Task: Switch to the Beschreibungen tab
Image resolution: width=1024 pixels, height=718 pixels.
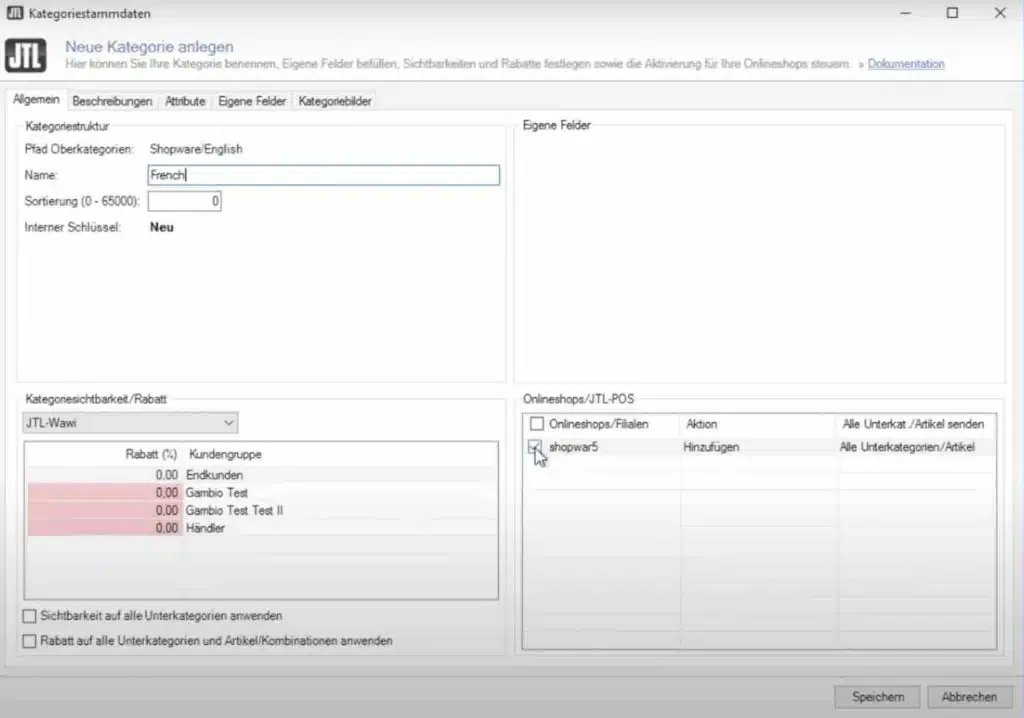Action: pos(112,101)
